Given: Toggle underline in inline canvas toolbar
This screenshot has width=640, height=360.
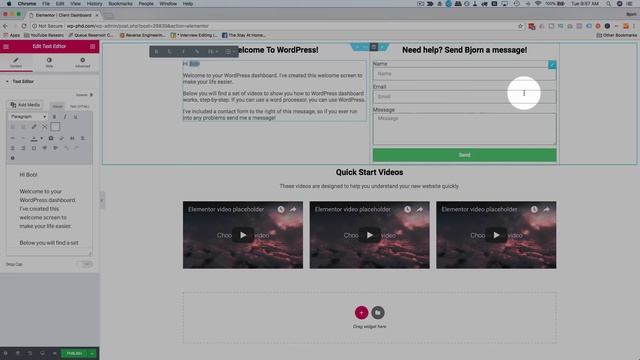Looking at the screenshot, I should [169, 51].
